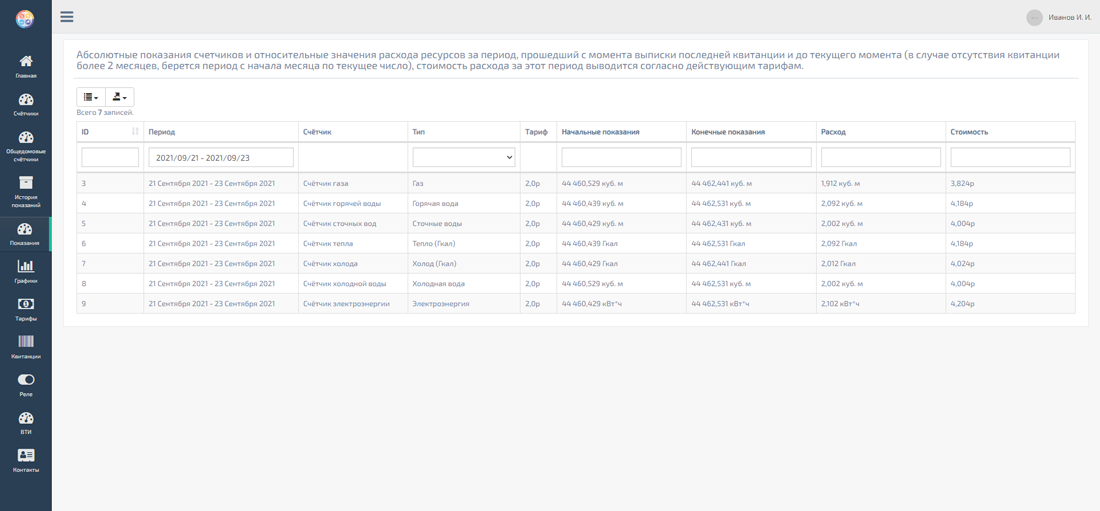Click the Период date range filter field
Screen dimensions: 1100x511
(x=221, y=157)
